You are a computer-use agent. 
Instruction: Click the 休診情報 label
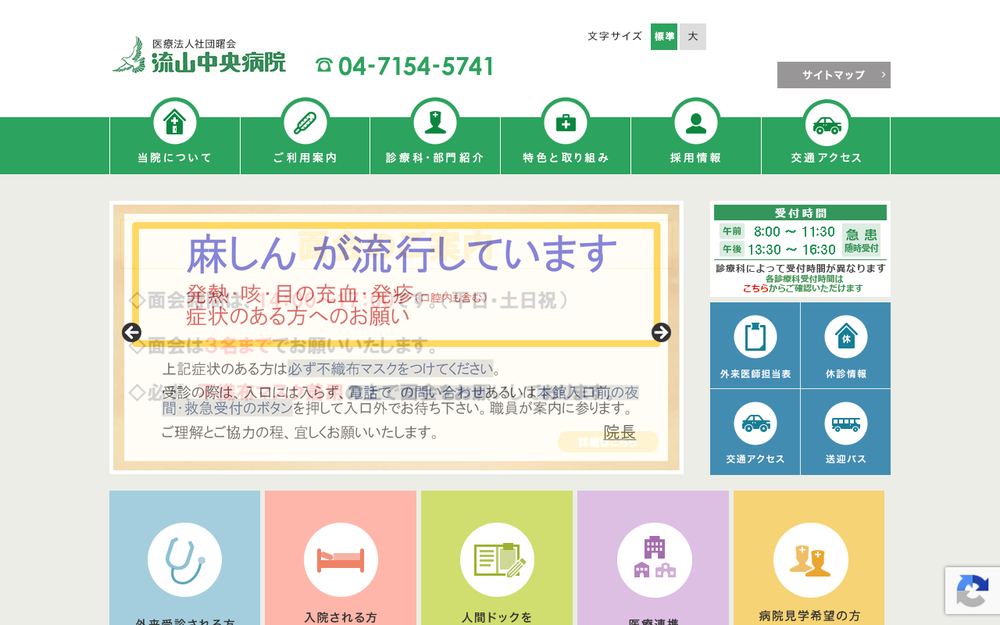(x=846, y=374)
